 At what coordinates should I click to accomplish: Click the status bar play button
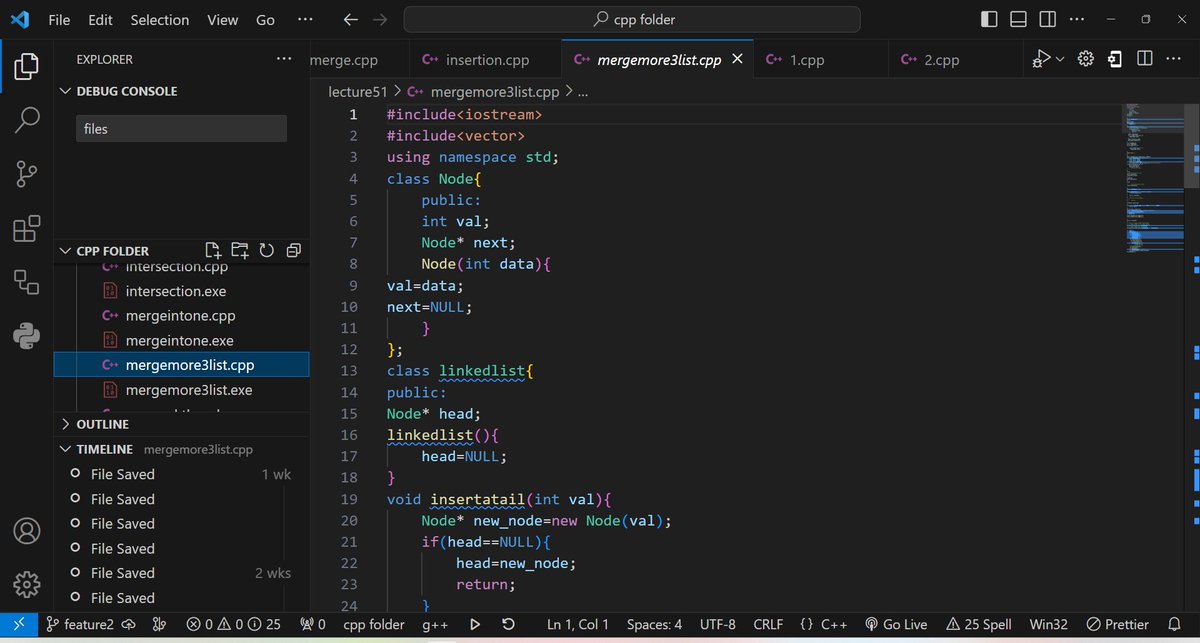click(x=475, y=624)
